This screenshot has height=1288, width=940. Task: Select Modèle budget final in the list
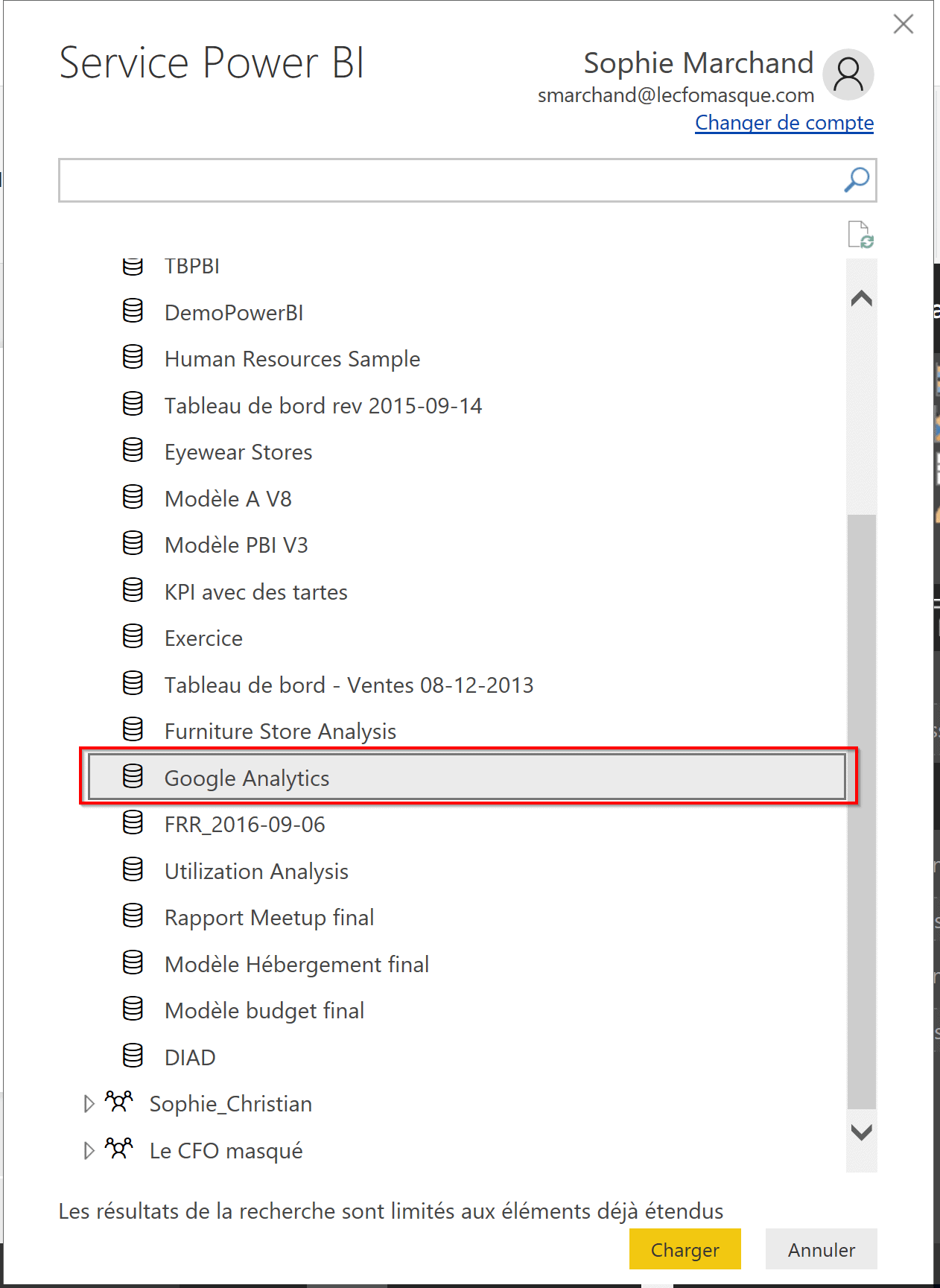point(264,1011)
